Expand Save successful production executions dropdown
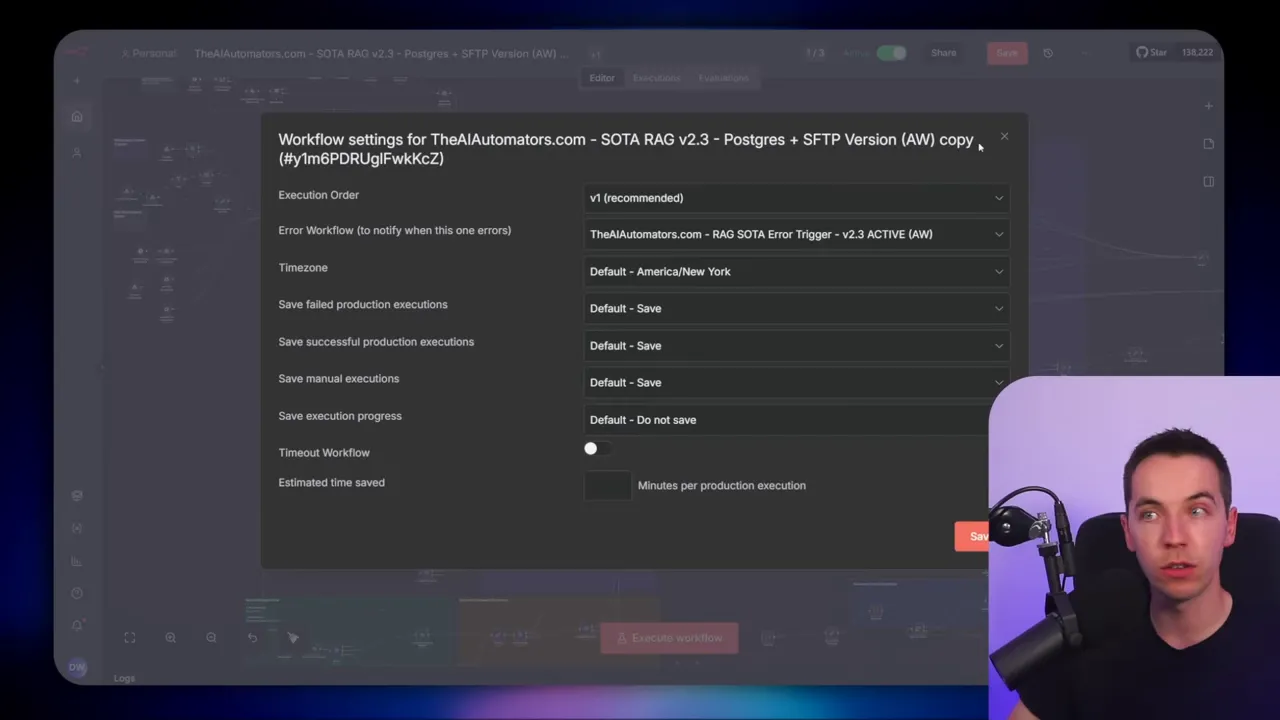This screenshot has width=1280, height=720. tap(796, 345)
